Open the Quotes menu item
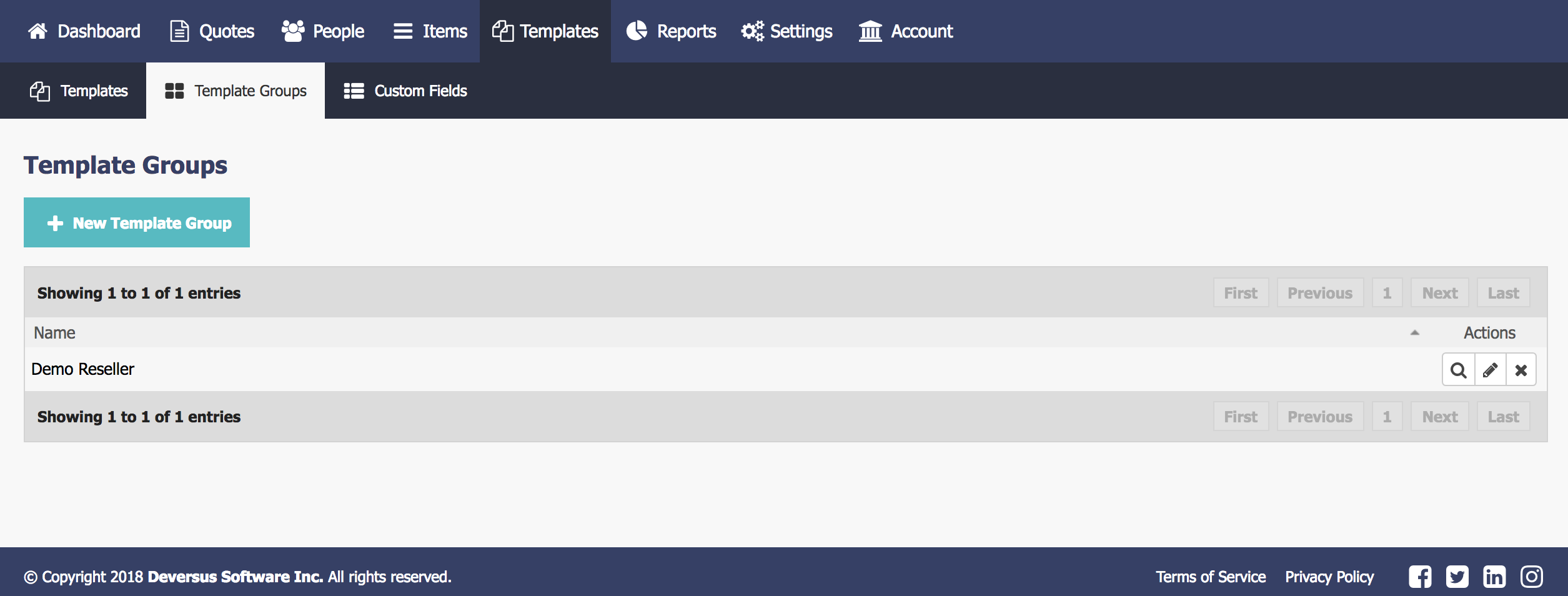The image size is (1568, 596). (212, 31)
